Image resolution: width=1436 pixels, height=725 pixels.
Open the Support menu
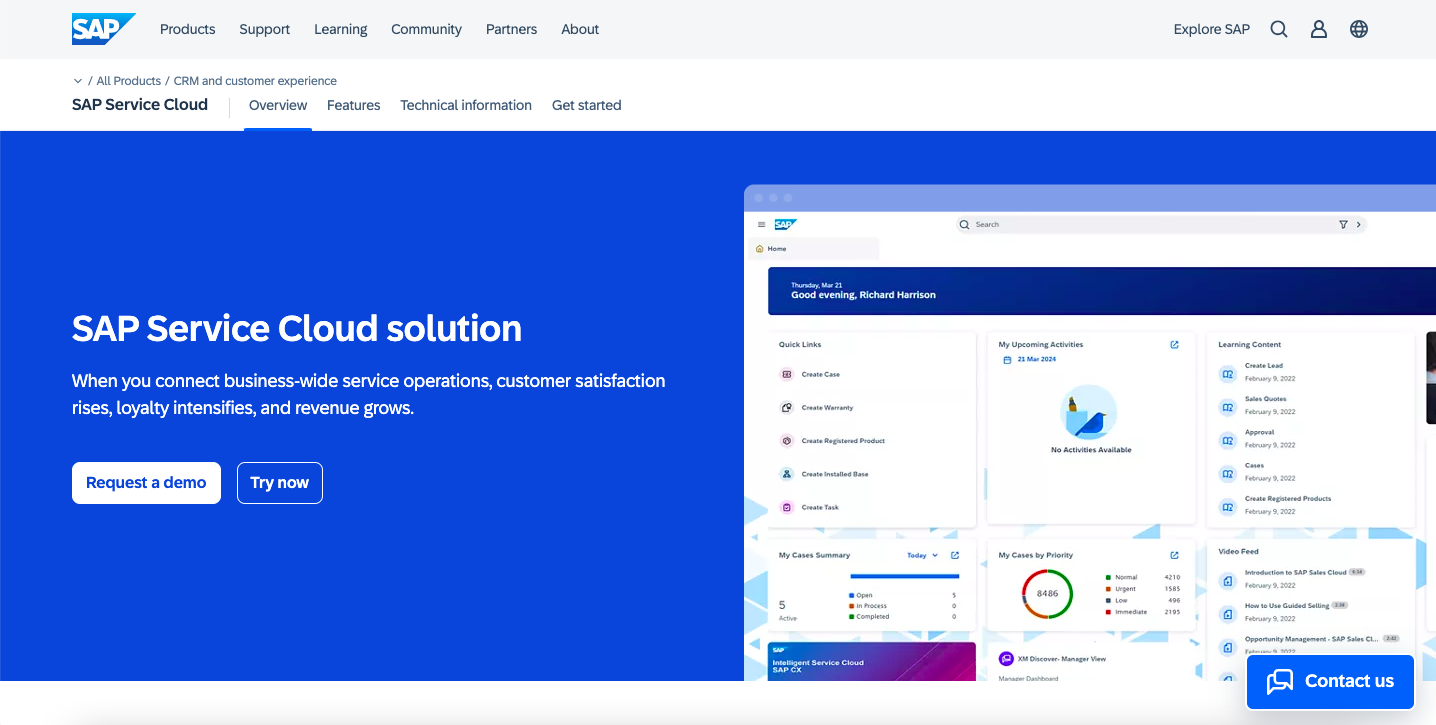click(265, 29)
